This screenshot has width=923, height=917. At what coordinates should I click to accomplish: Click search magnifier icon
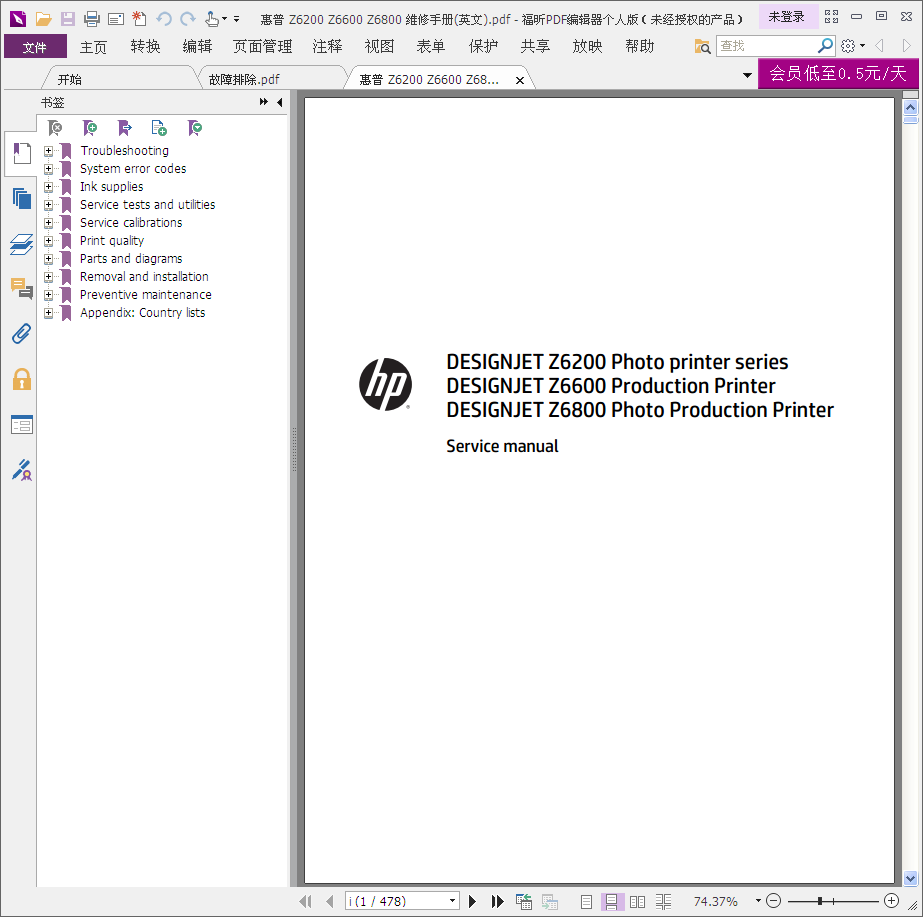pyautogui.click(x=825, y=45)
